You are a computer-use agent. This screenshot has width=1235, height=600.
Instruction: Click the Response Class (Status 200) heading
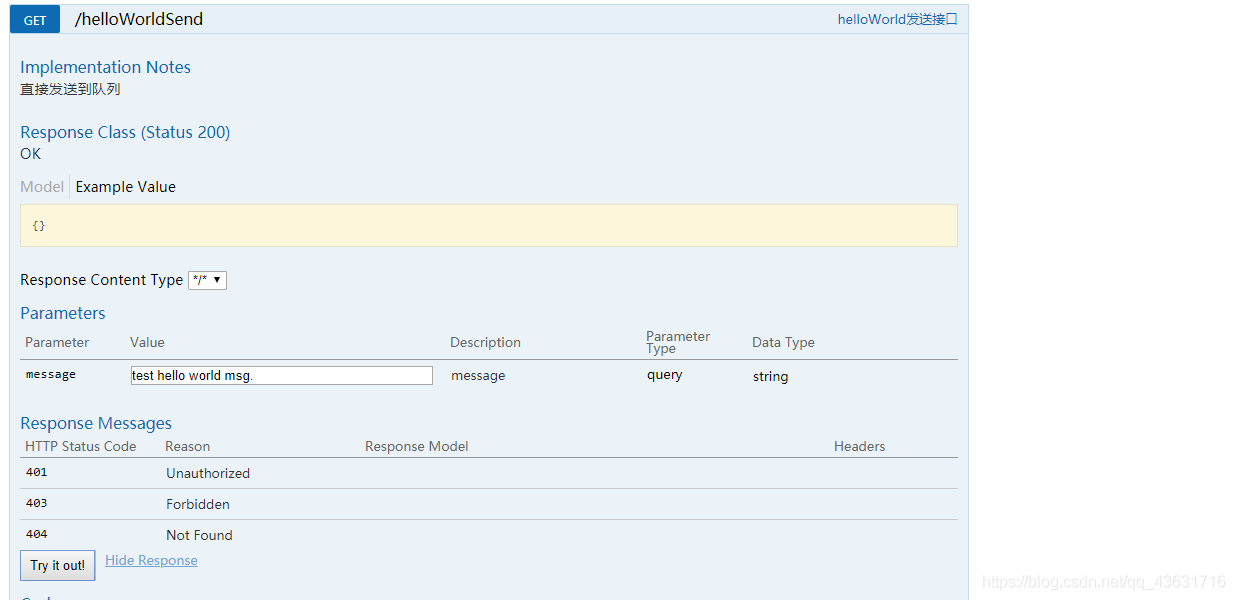coord(125,132)
